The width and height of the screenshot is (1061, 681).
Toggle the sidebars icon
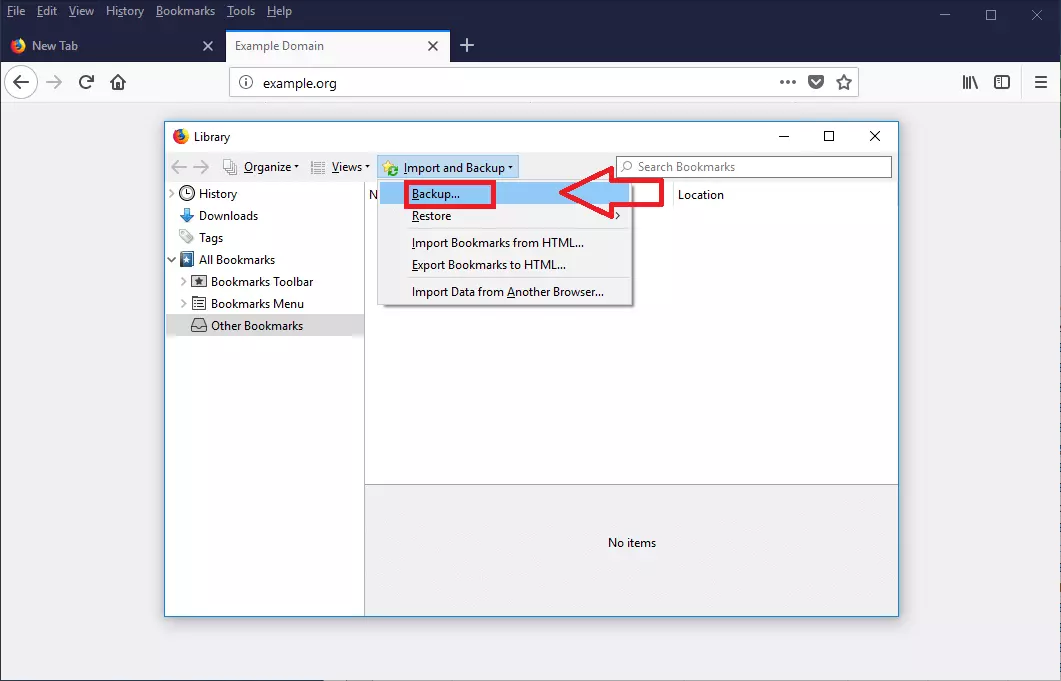[1002, 82]
